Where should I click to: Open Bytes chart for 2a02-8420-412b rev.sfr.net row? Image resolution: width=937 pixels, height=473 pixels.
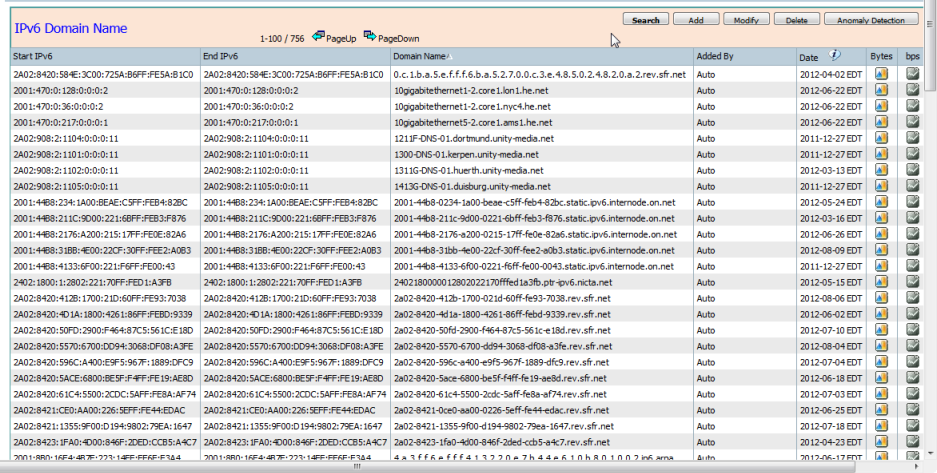click(881, 298)
